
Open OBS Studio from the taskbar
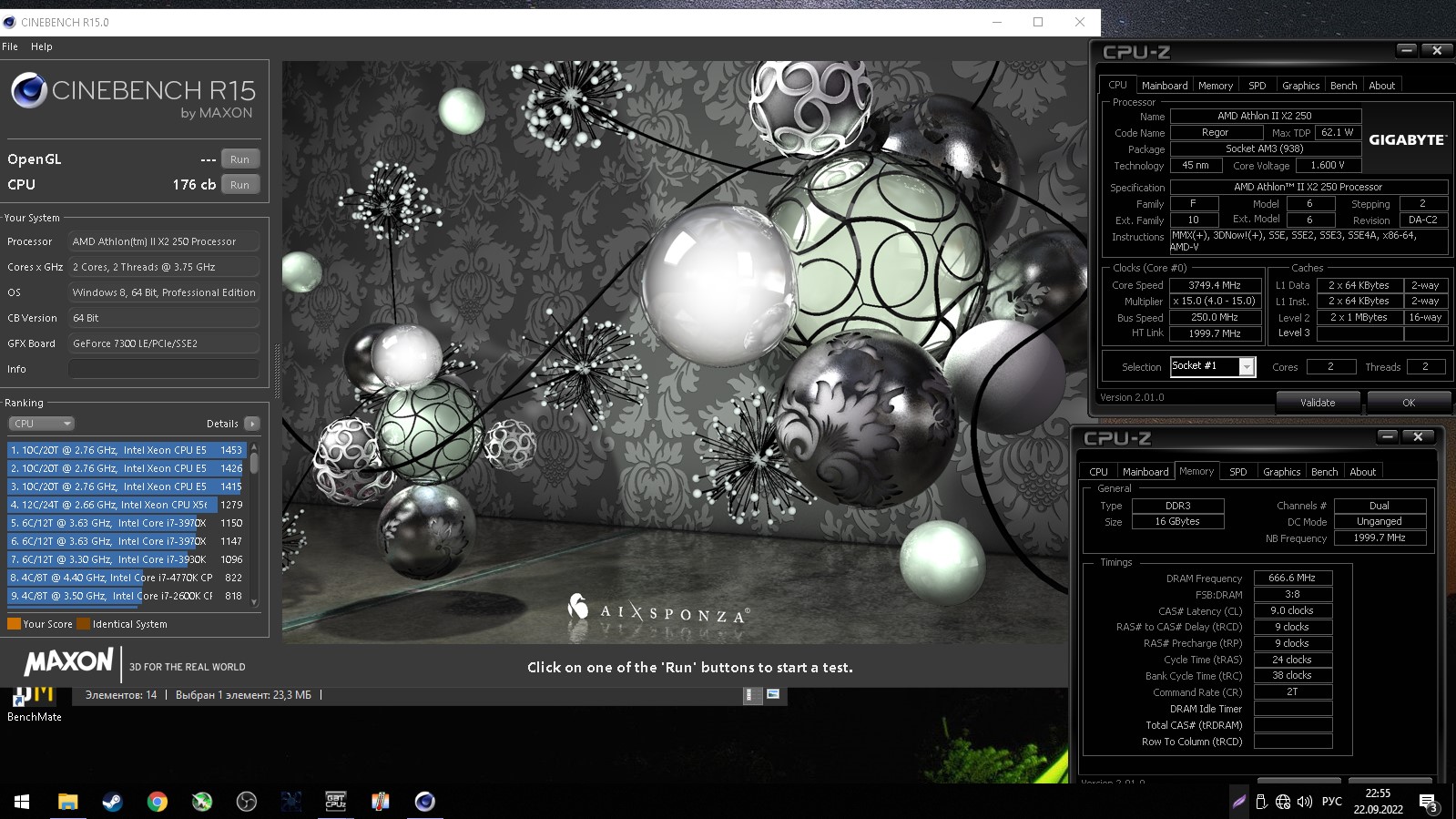[x=247, y=802]
